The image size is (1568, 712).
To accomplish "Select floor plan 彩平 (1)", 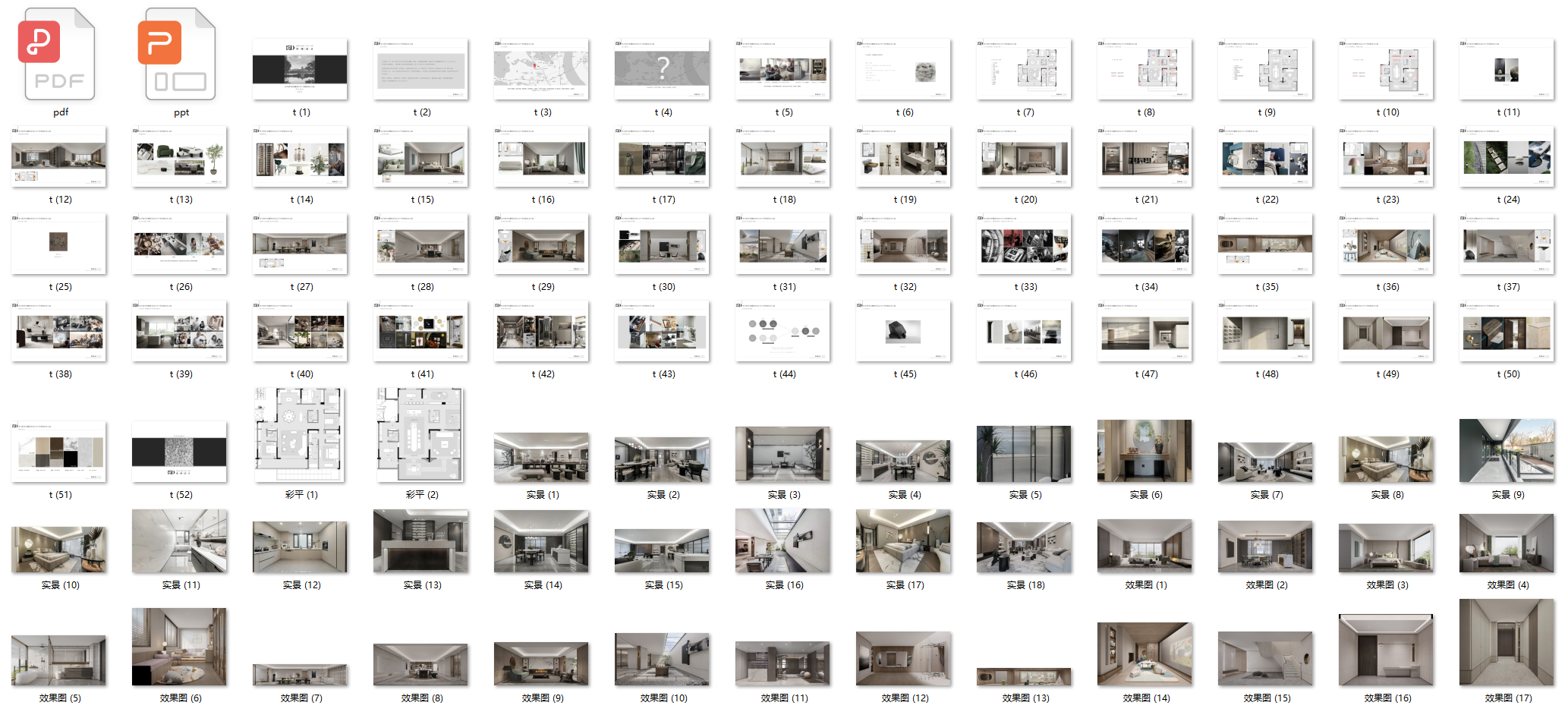I will tap(300, 435).
